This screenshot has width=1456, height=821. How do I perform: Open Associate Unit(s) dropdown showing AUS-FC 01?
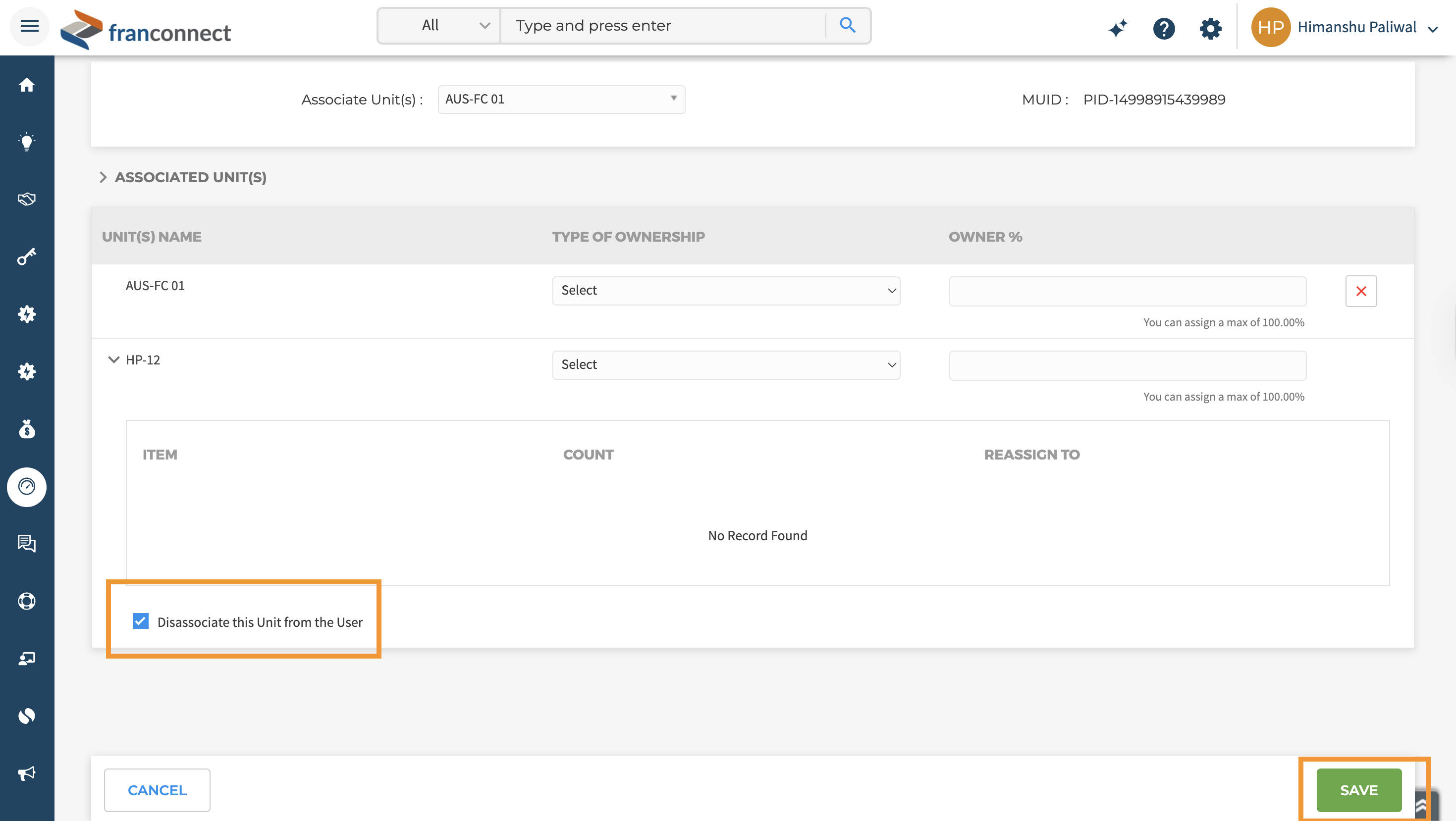click(x=561, y=100)
